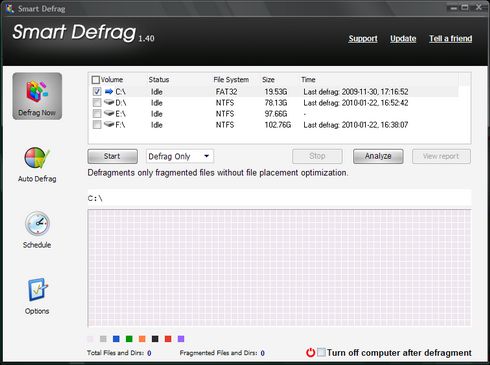Sort by the Status column header
This screenshot has width=490, height=365.
coord(159,80)
